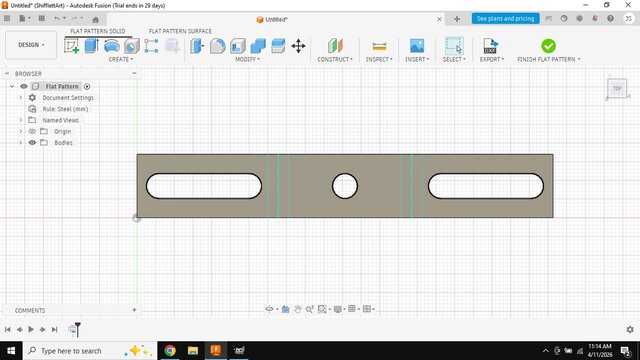Switch to FLAT PATTERN SURFACE tab
This screenshot has width=640, height=360.
point(180,31)
